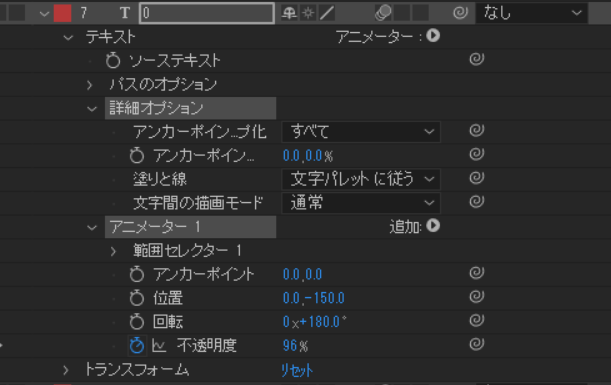Open the 通常 blending mode dropdown
This screenshot has height=385, width=611.
click(x=361, y=203)
